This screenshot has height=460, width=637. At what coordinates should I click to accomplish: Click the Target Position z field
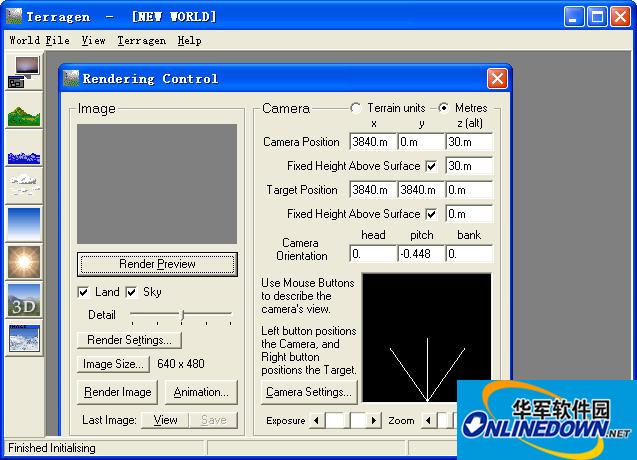click(469, 190)
